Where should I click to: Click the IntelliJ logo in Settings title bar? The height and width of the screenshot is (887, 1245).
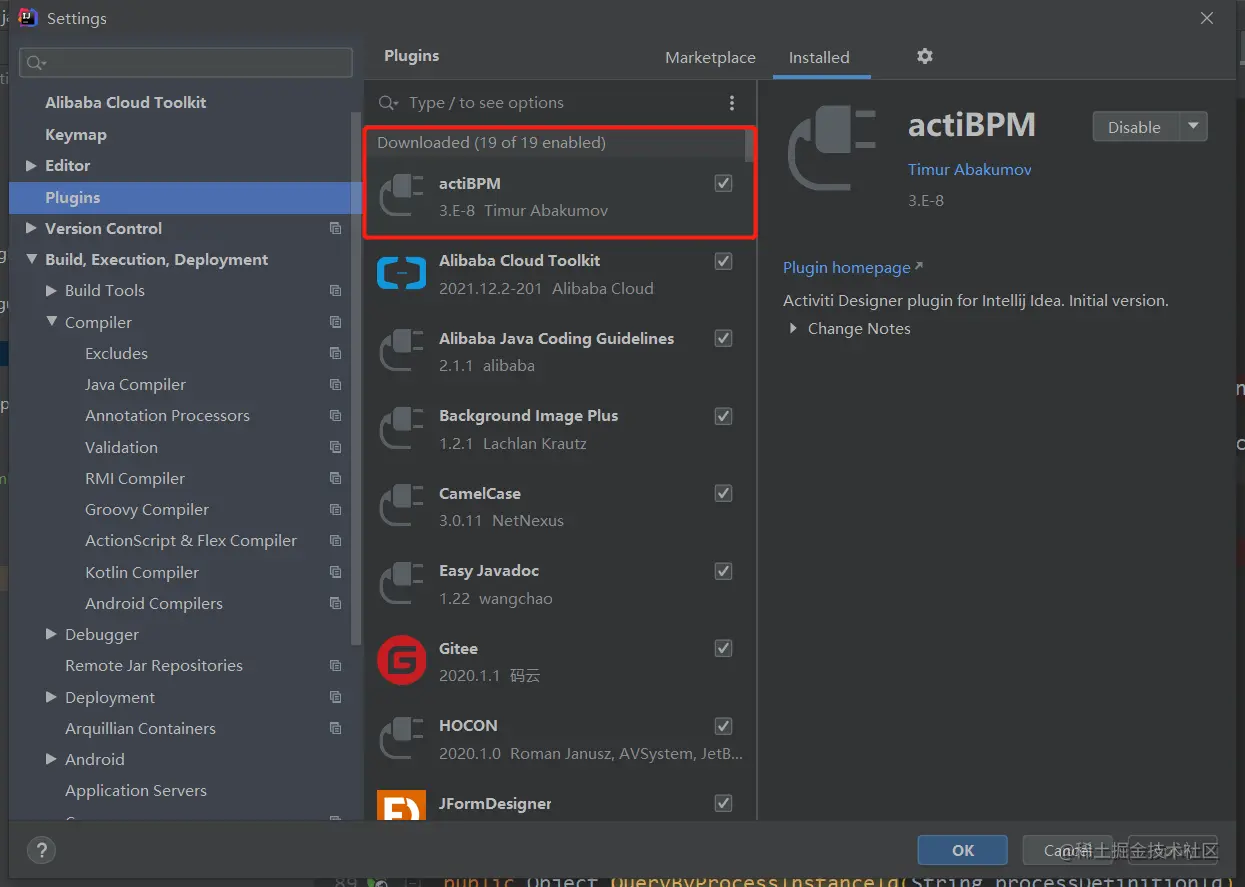28,18
